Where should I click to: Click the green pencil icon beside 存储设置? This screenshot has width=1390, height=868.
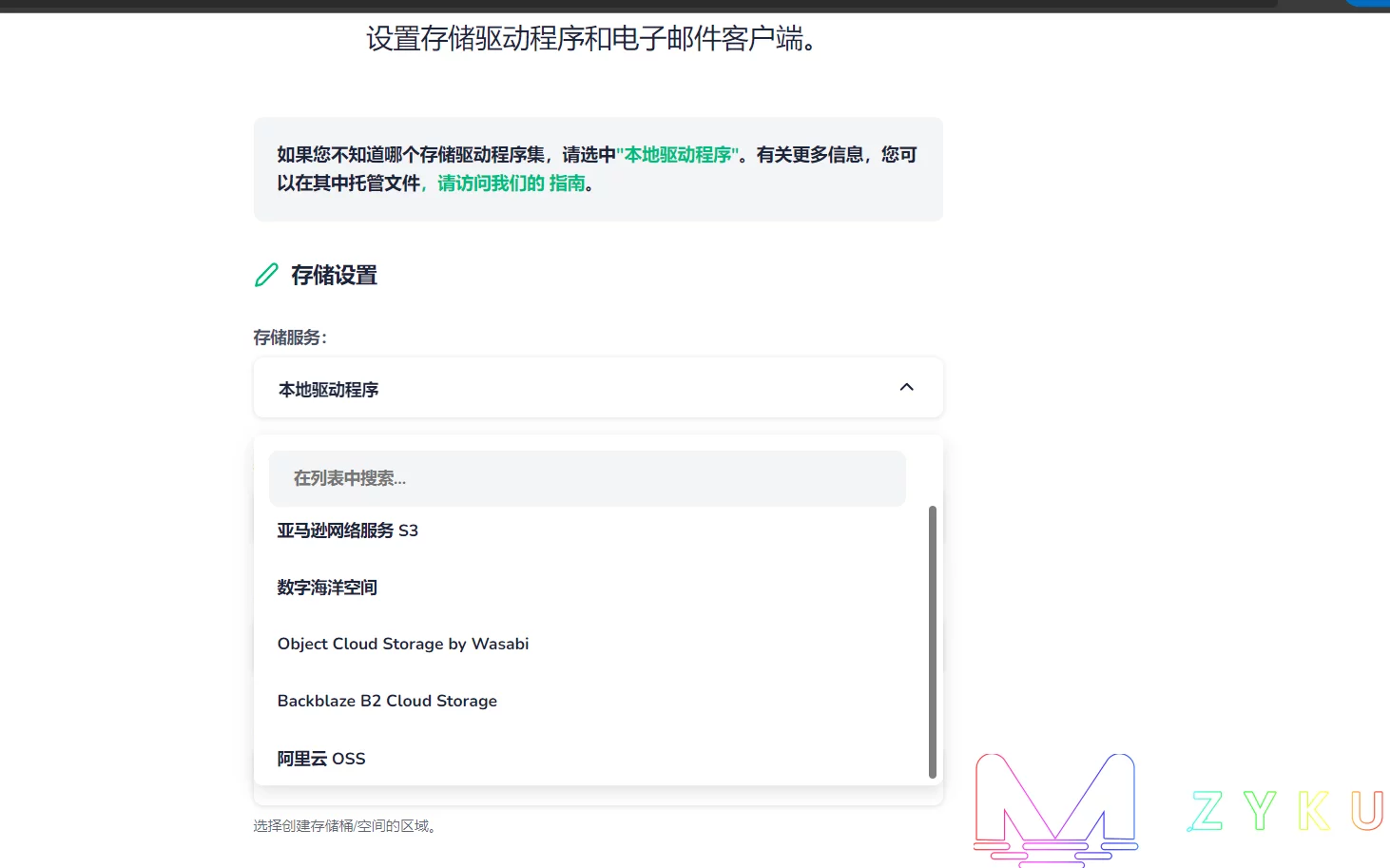(266, 275)
